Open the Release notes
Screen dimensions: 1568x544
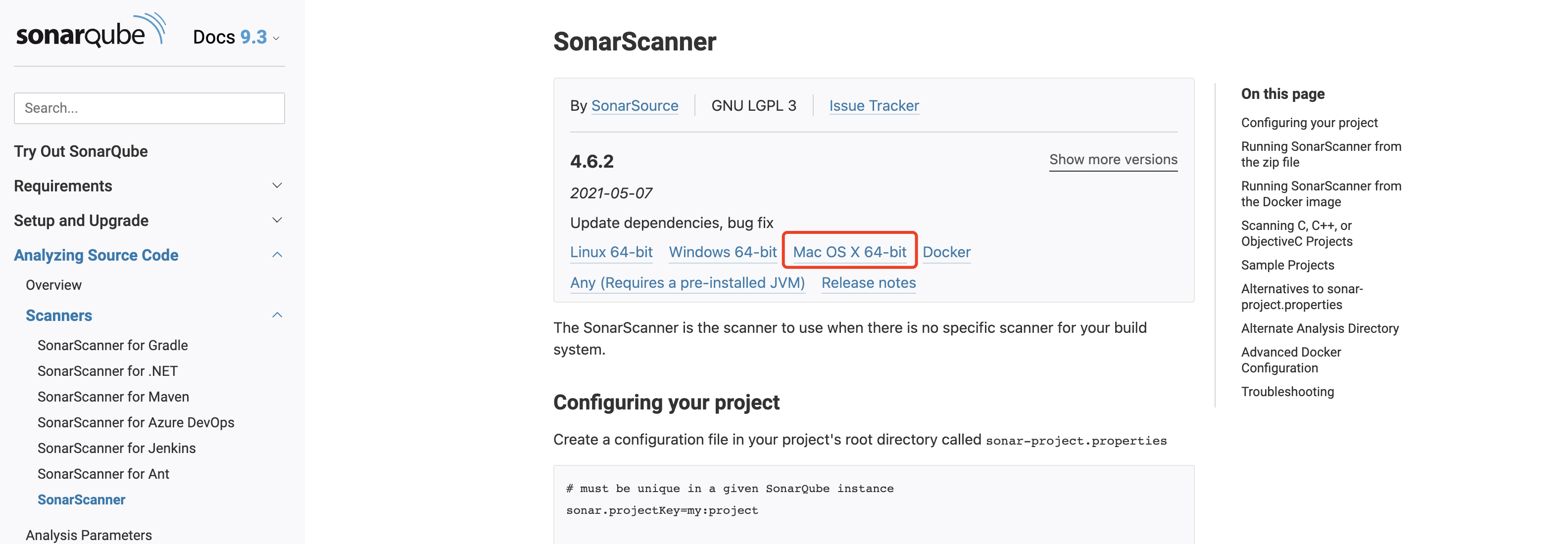click(869, 282)
